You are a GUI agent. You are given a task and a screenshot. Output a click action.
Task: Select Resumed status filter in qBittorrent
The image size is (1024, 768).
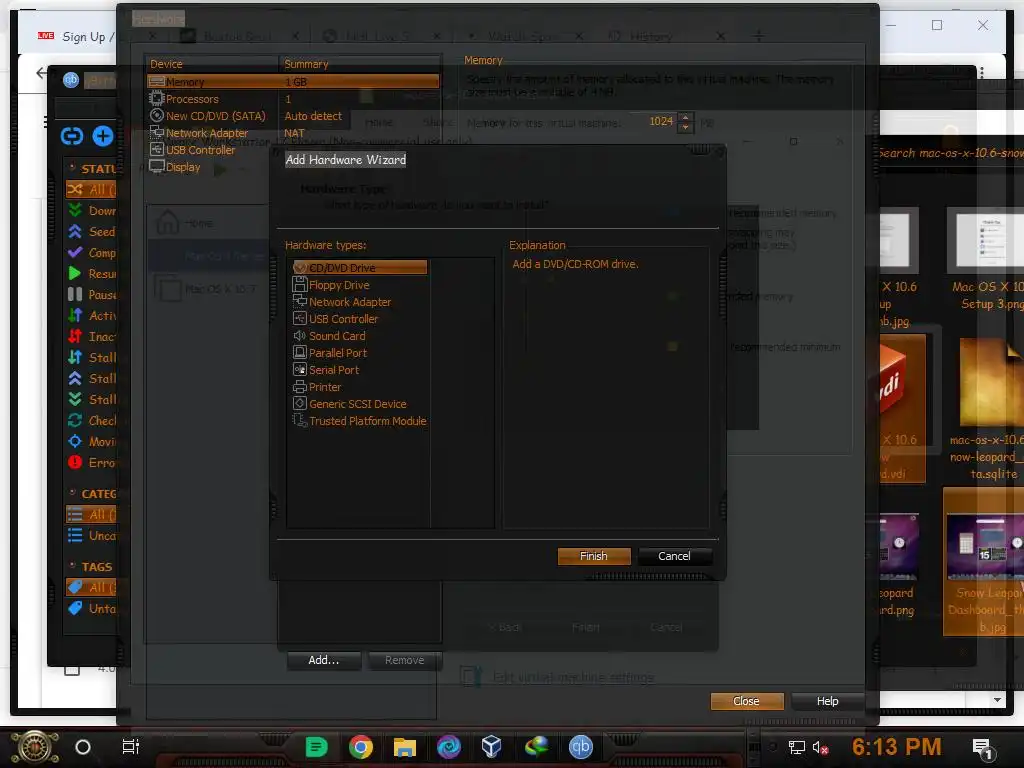[91, 274]
